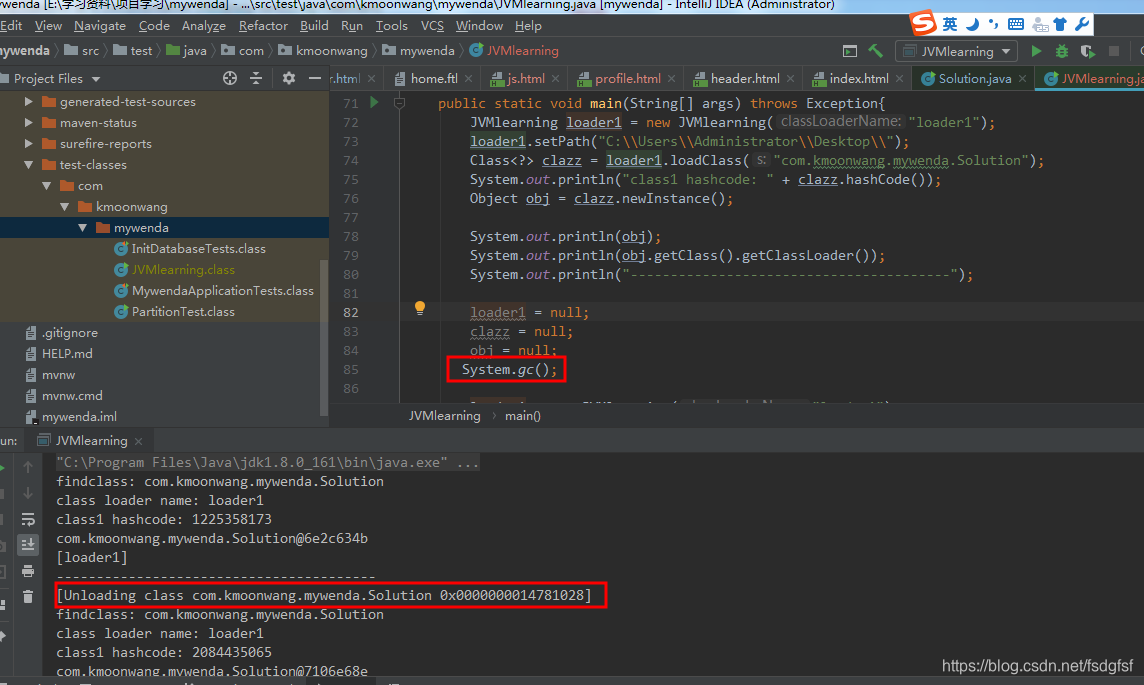The width and height of the screenshot is (1144, 685).
Task: Collapse the kmoonwang folder
Action: [64, 207]
